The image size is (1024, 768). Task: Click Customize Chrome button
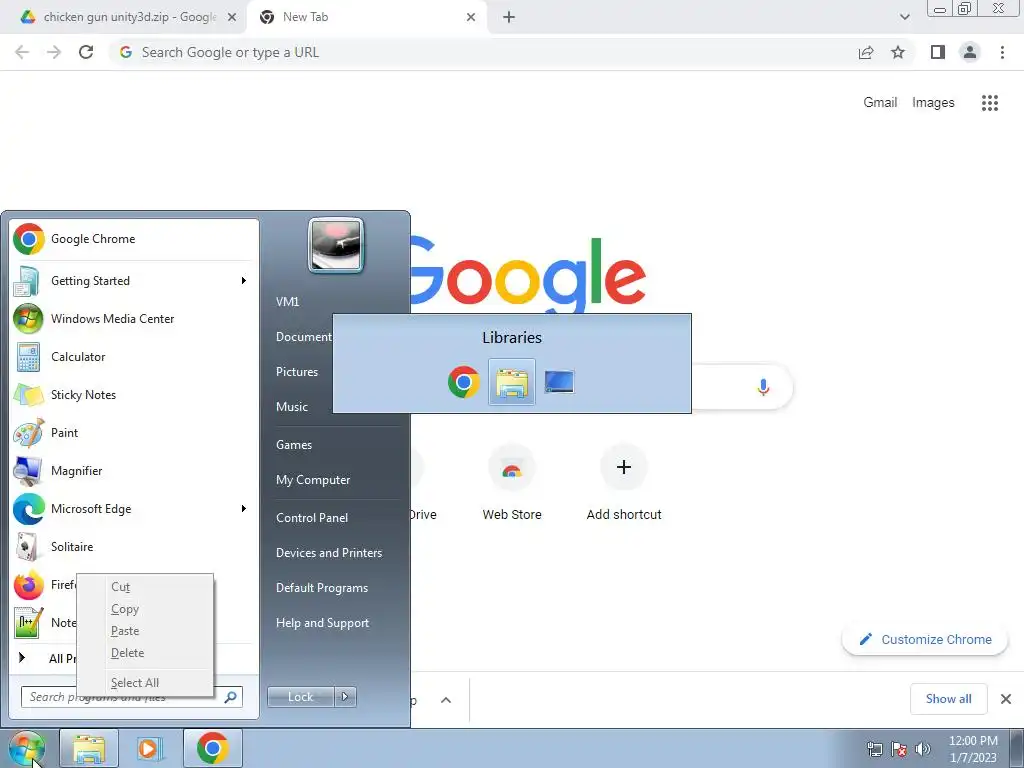(925, 639)
